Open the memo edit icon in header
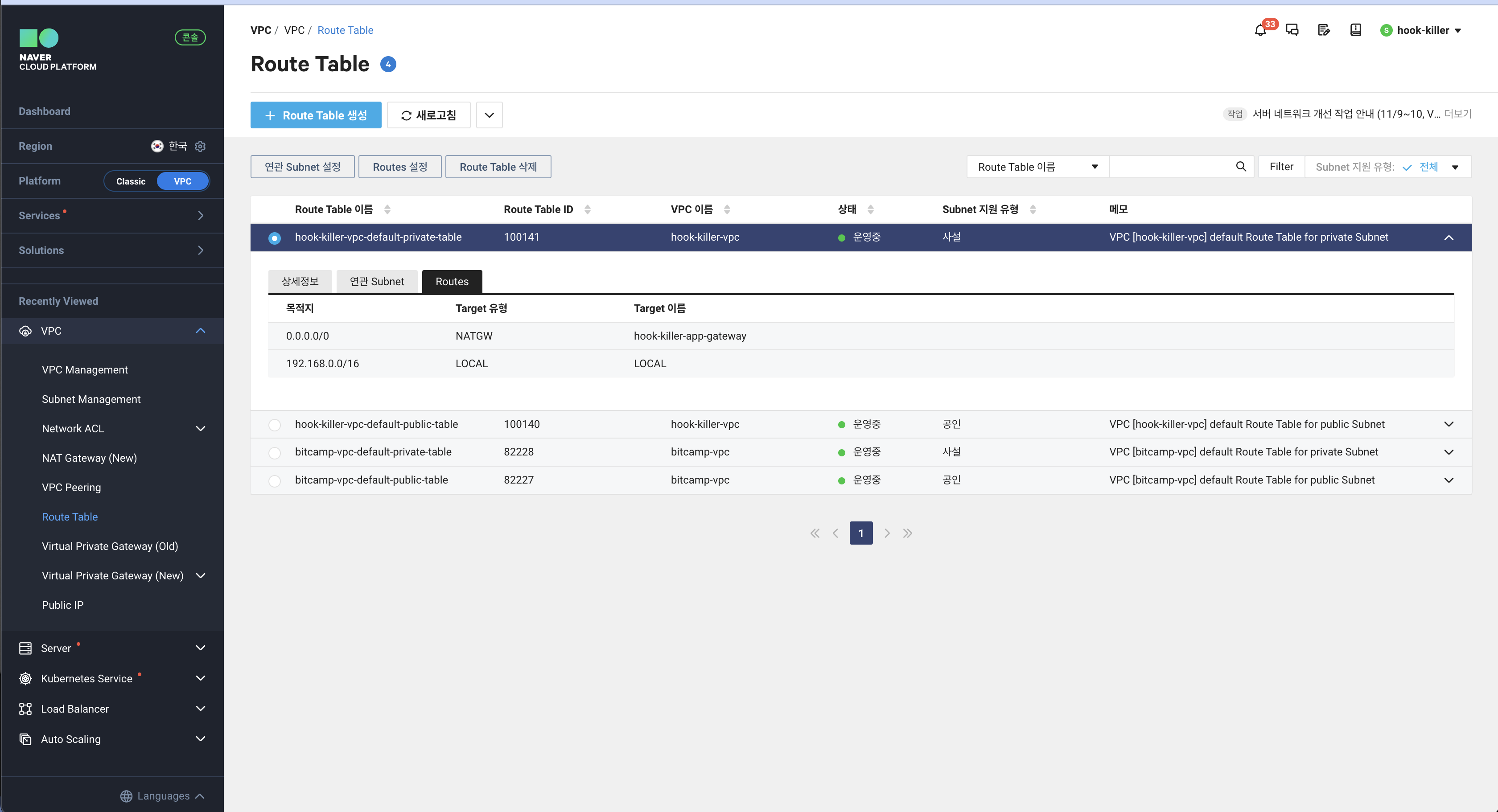The width and height of the screenshot is (1498, 812). click(x=1324, y=30)
